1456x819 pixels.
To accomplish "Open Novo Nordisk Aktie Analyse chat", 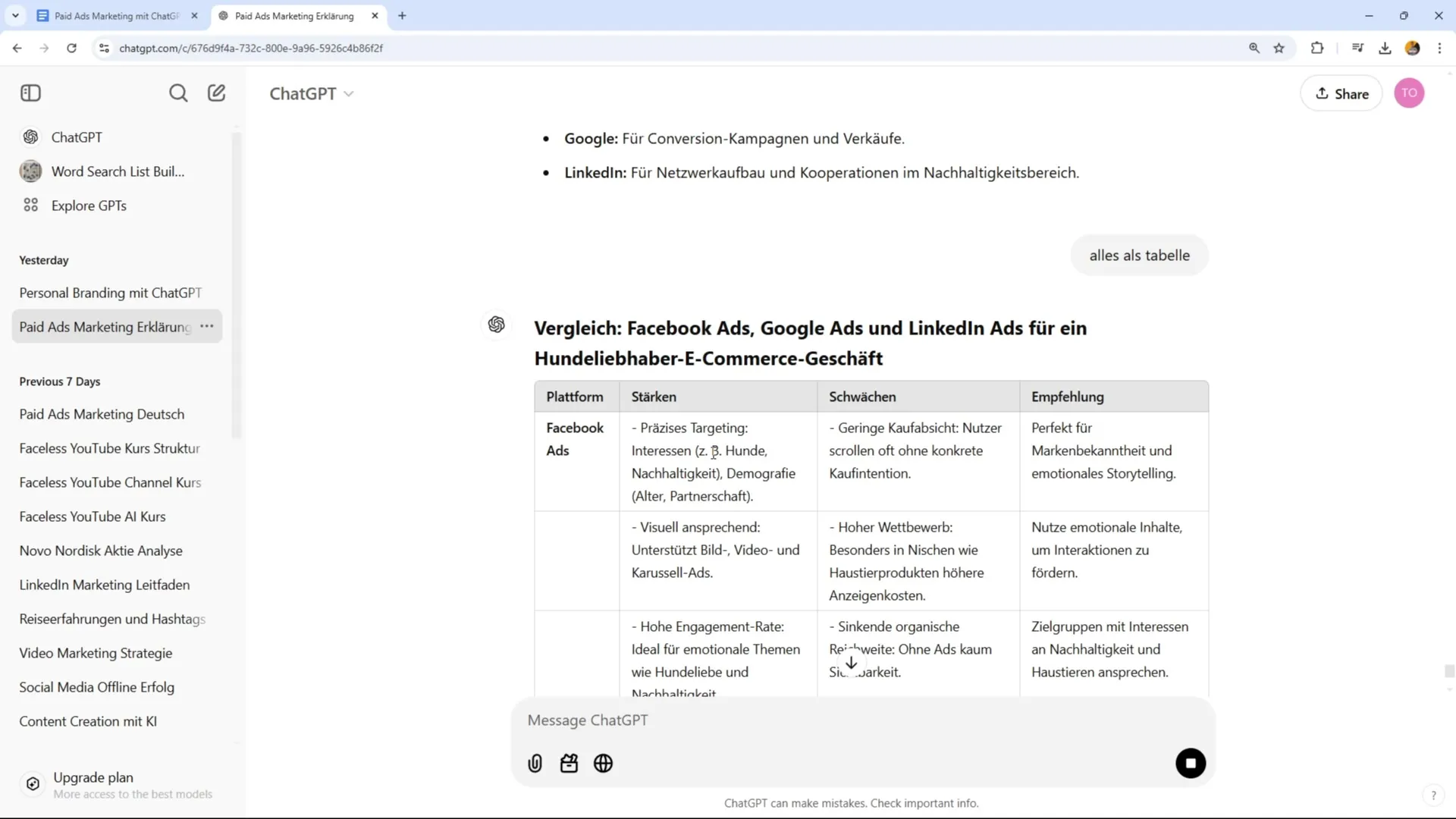I will tap(118, 551).
